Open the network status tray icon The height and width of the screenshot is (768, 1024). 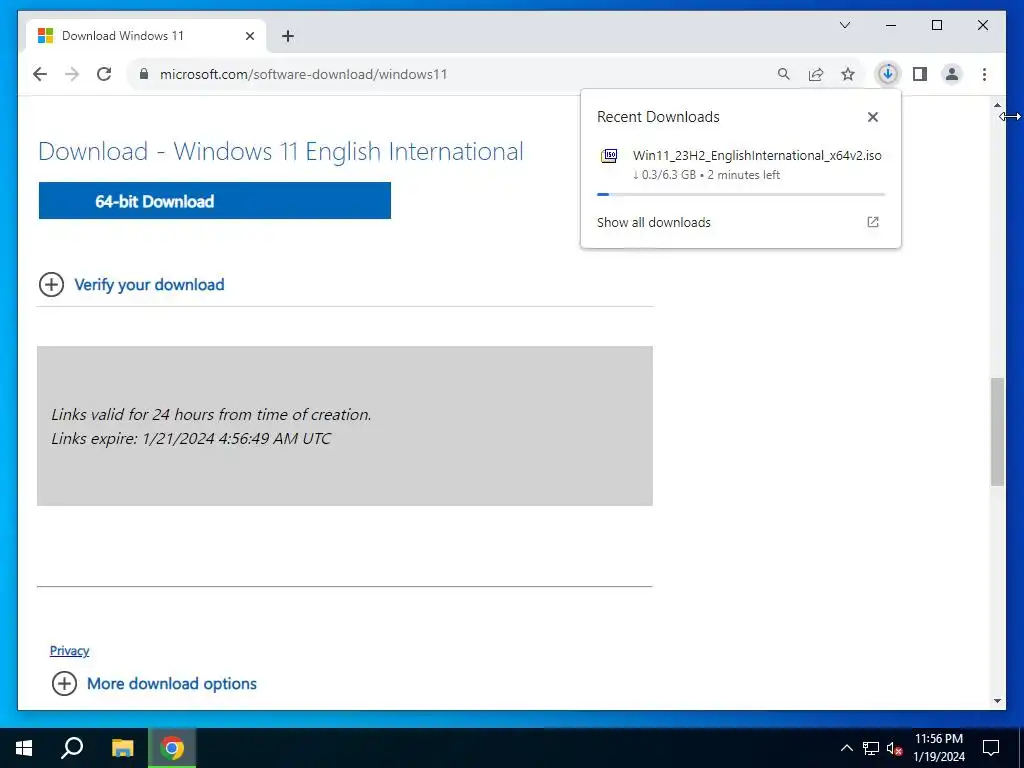point(871,748)
